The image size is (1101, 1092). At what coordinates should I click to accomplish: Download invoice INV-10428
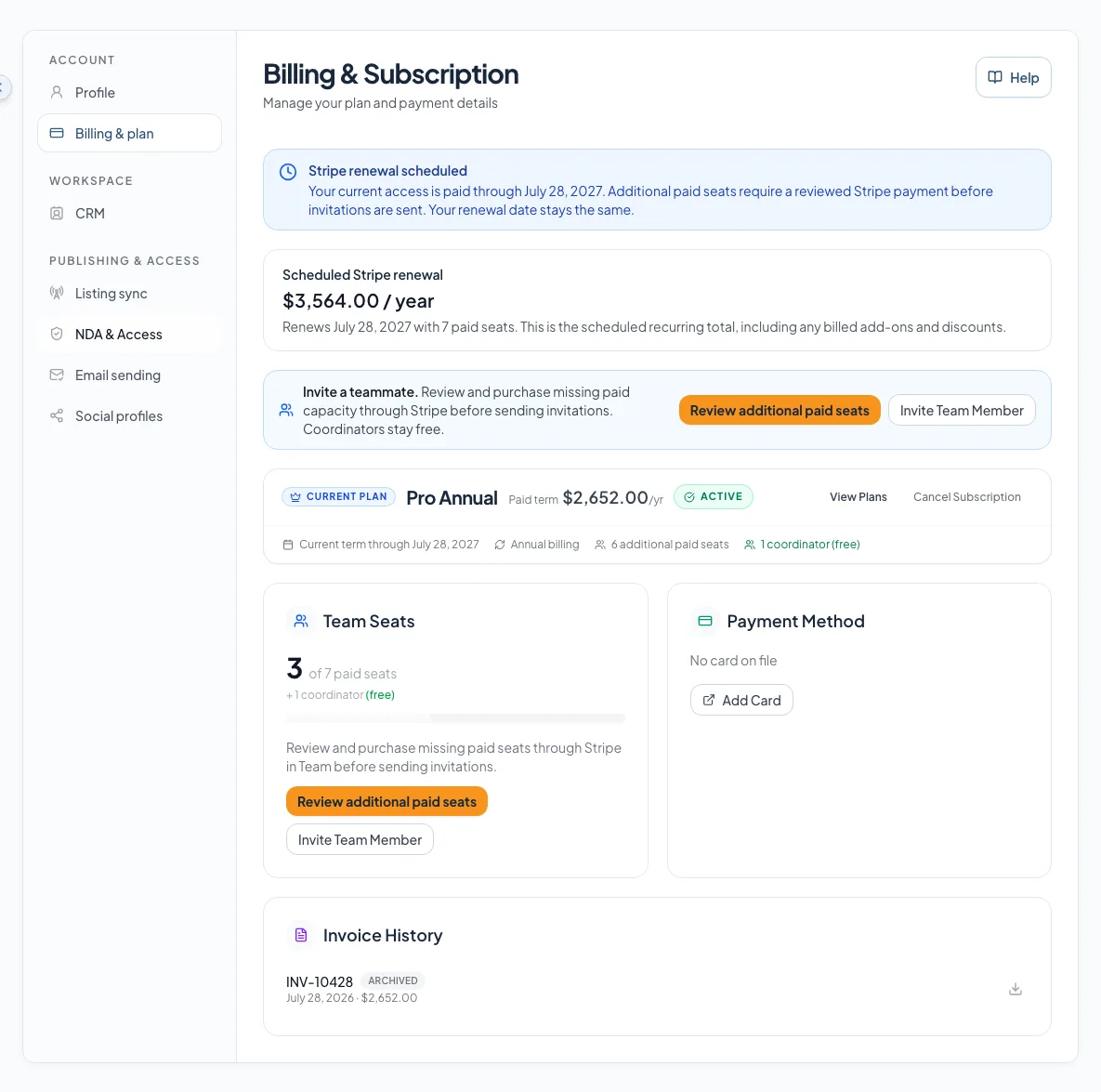(1015, 989)
